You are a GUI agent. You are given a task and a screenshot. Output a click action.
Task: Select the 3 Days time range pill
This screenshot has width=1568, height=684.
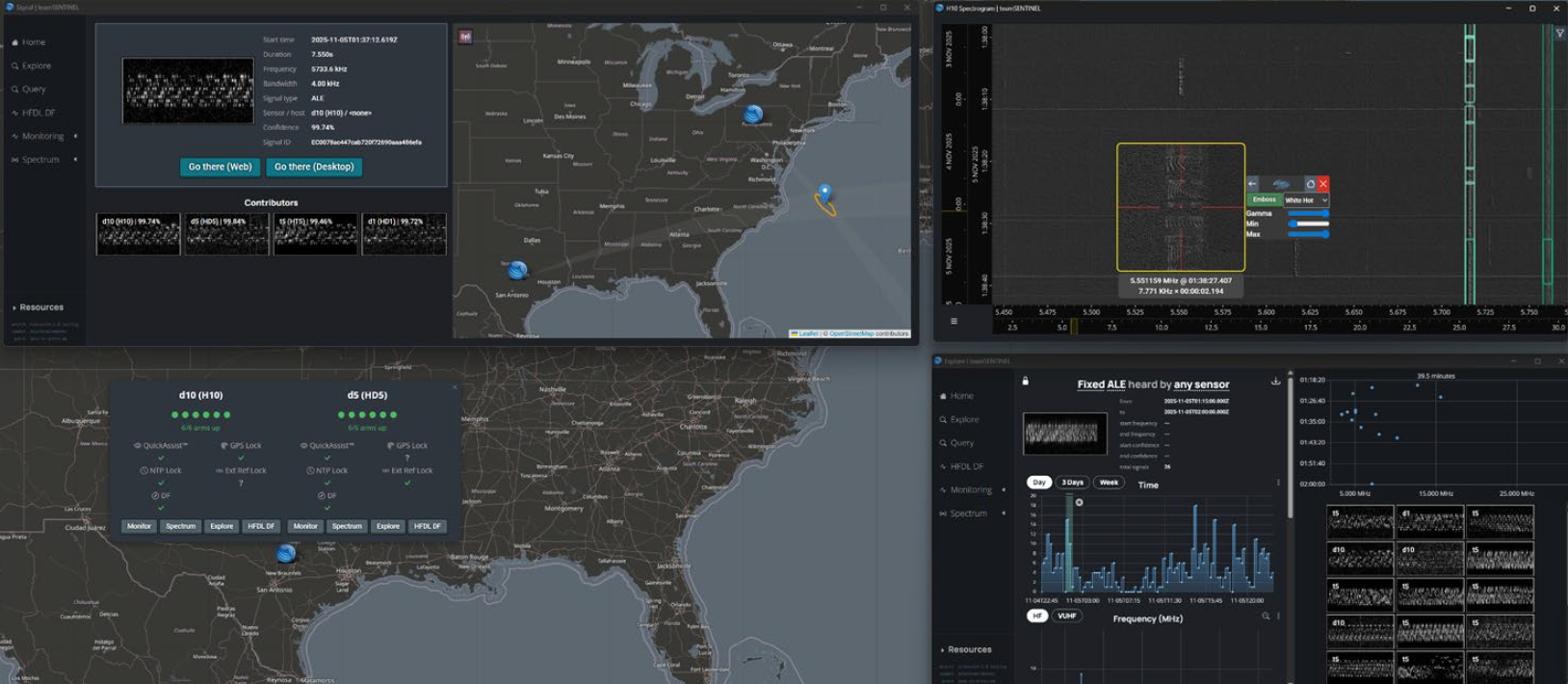(x=1072, y=483)
